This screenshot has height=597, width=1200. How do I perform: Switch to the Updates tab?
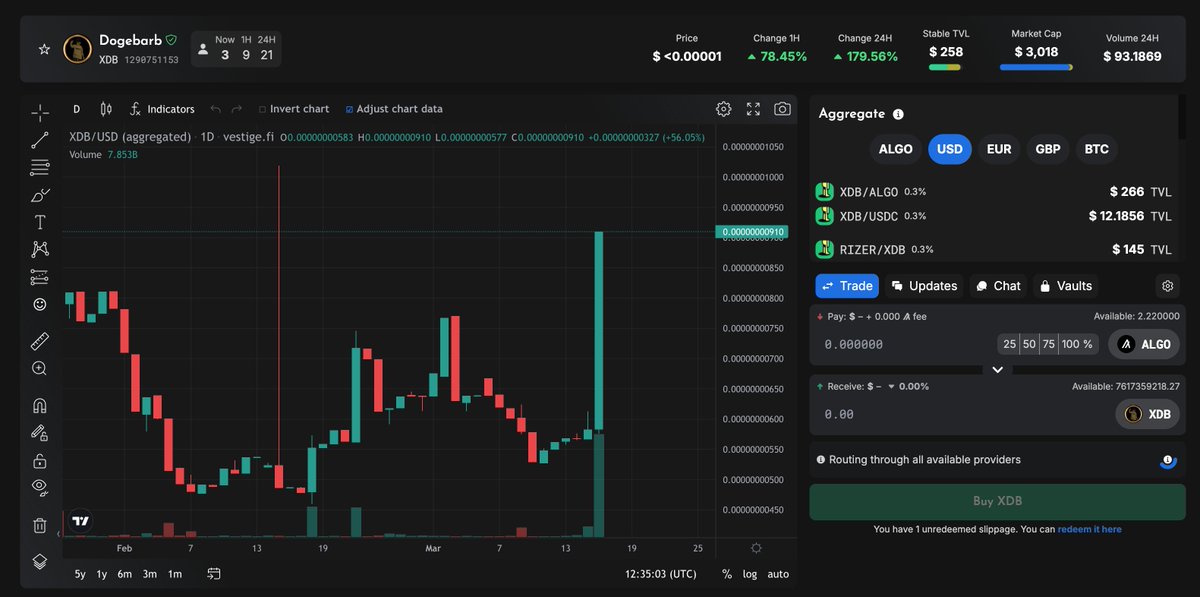(924, 286)
